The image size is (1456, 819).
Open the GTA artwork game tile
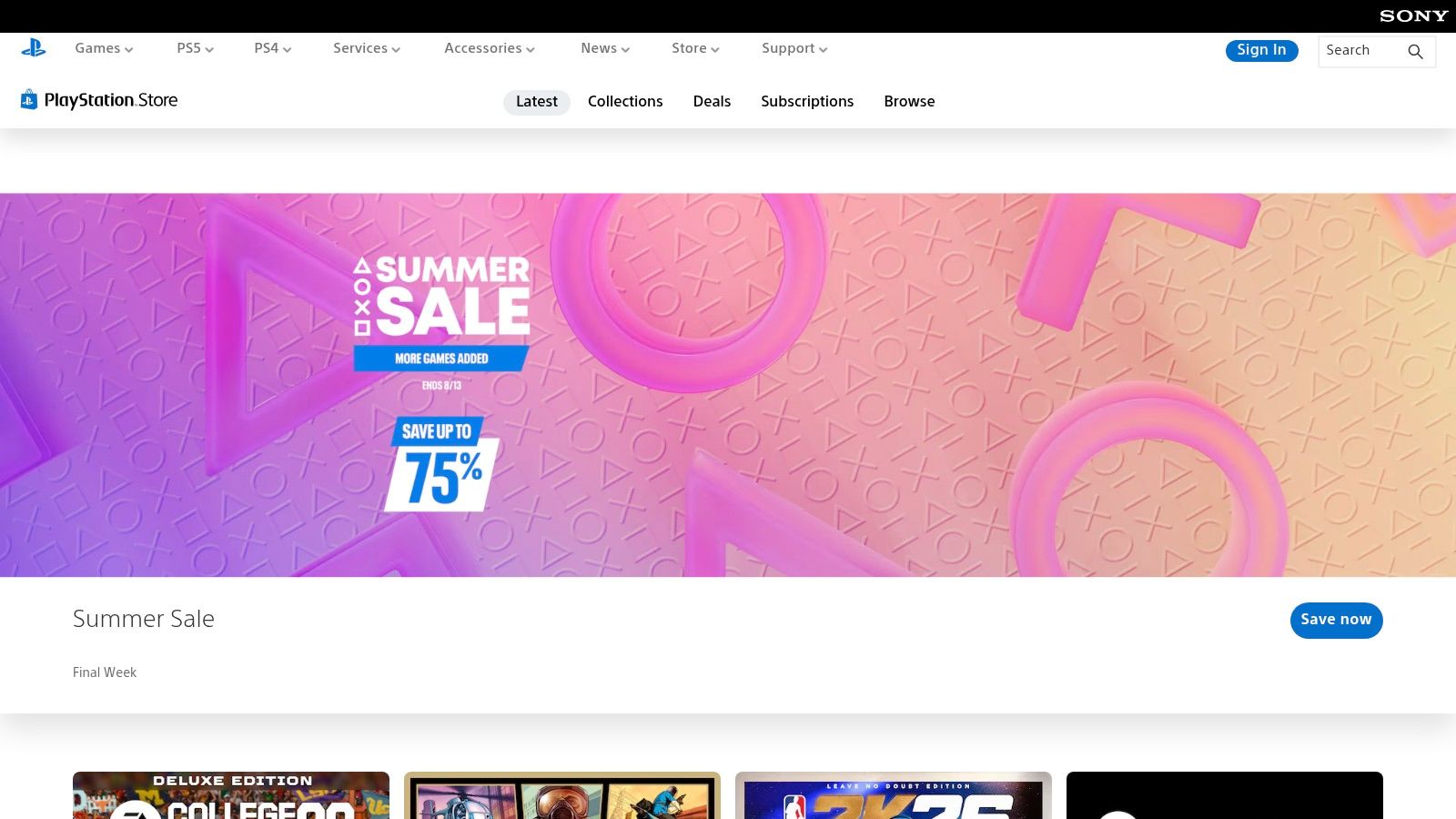[562, 795]
